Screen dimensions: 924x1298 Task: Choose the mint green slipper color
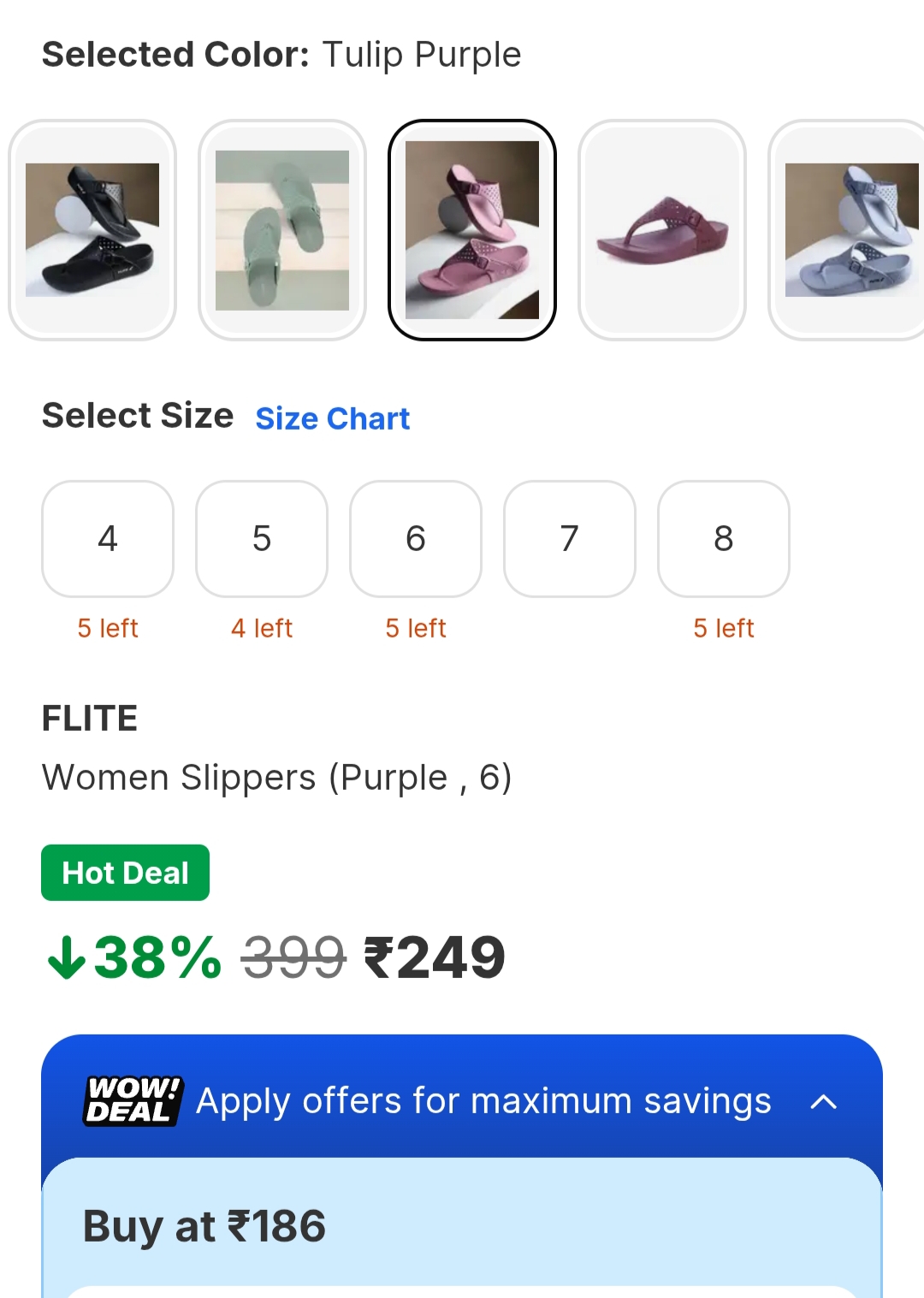pos(282,229)
